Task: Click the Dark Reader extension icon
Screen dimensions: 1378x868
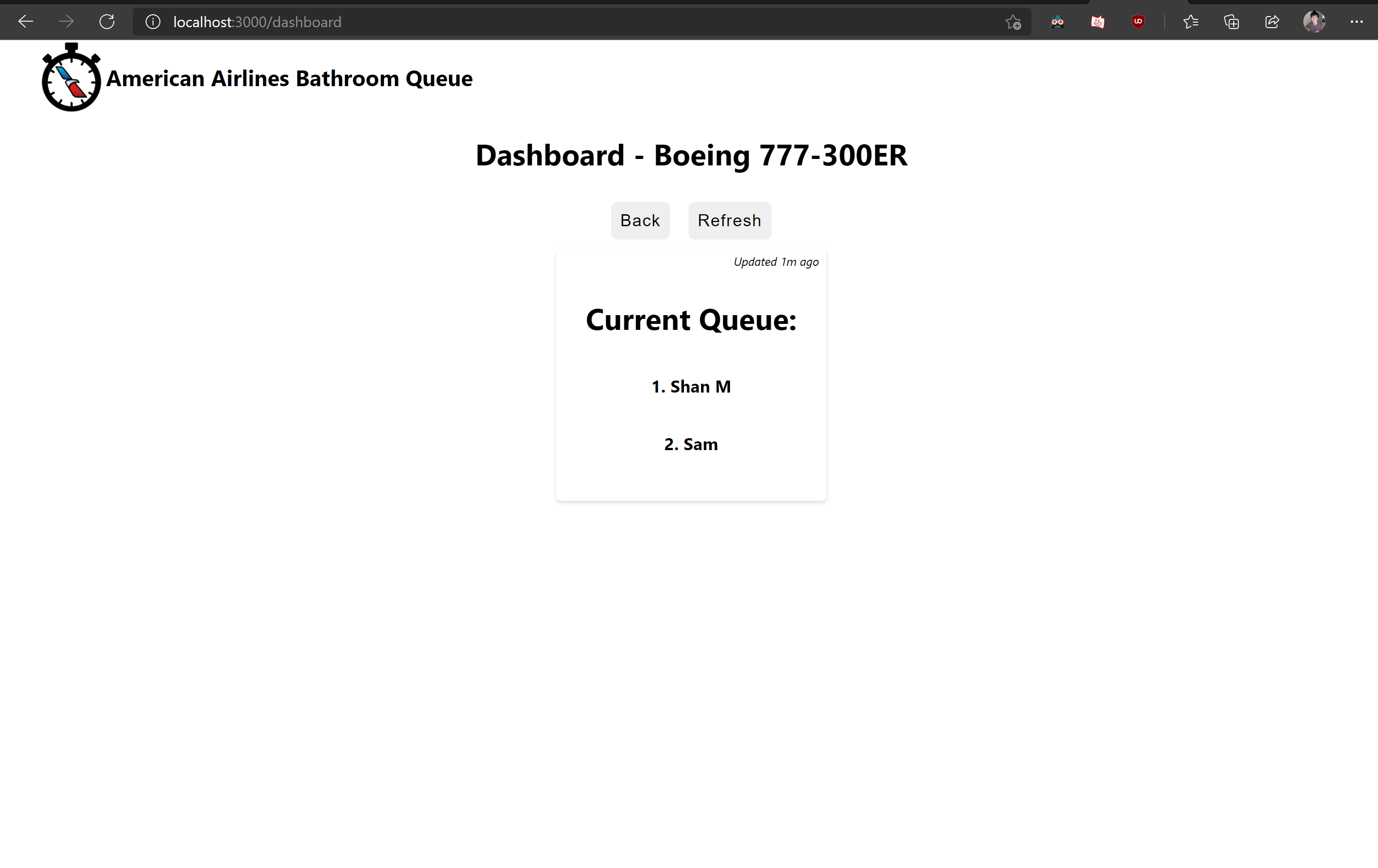Action: (x=1057, y=22)
